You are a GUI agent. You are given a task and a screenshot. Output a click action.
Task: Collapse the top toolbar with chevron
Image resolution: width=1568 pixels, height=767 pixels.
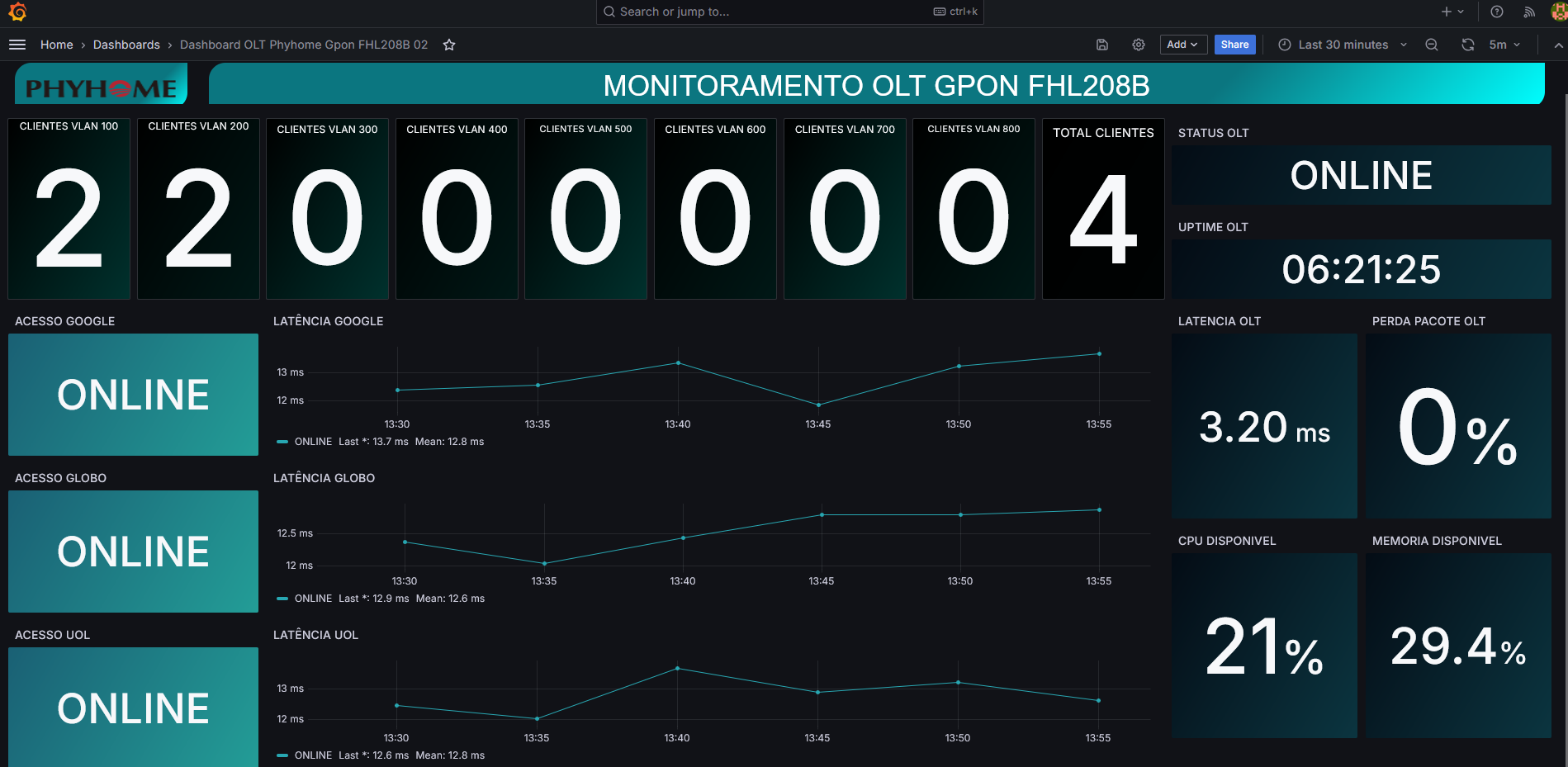coord(1558,45)
